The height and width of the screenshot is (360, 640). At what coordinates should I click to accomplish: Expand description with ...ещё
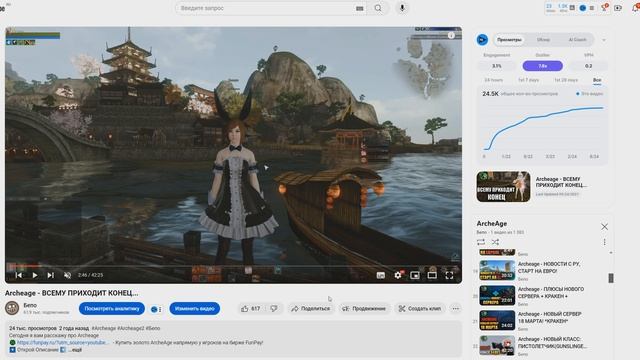pos(75,350)
